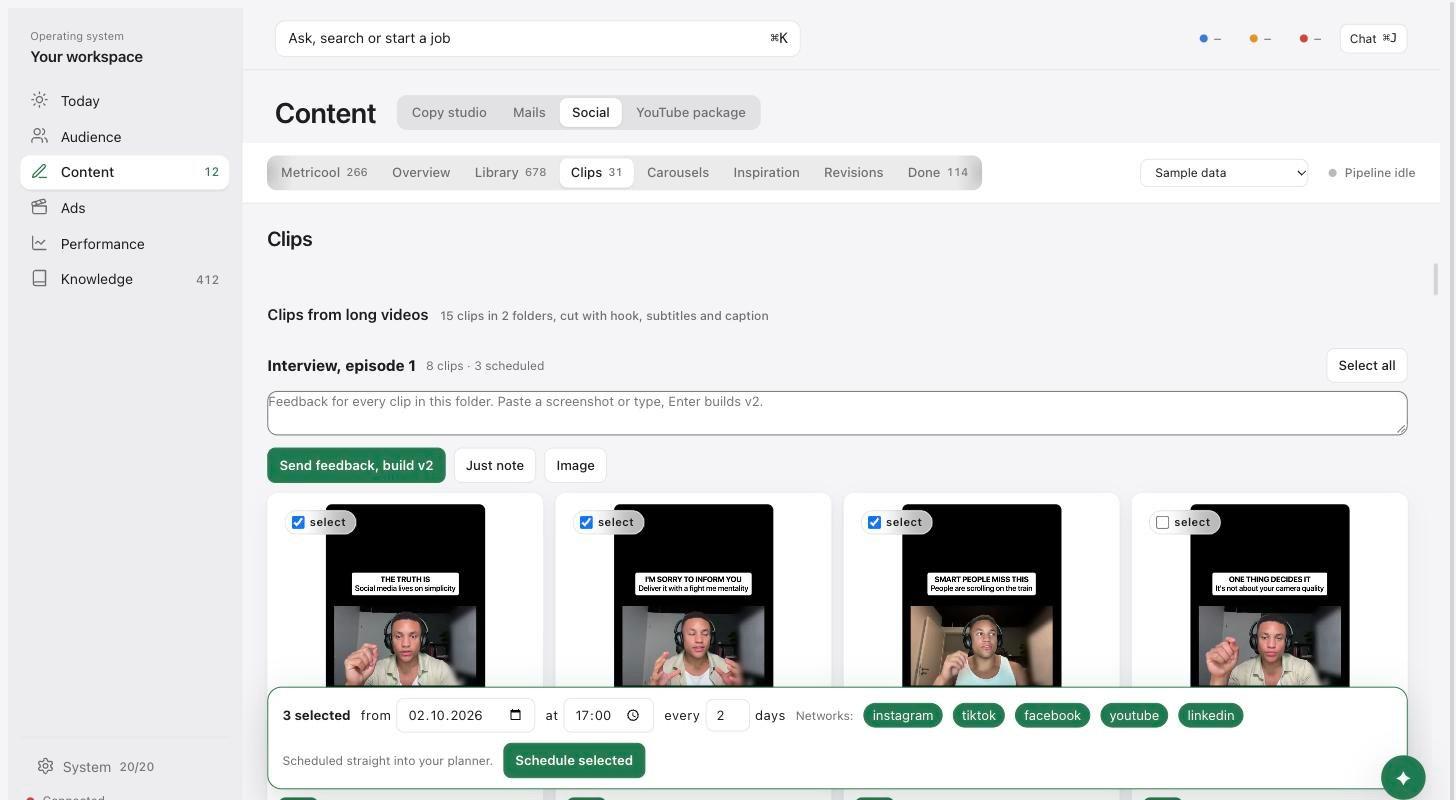The image size is (1456, 800).
Task: Click the every-days interval number field
Action: coord(728,715)
